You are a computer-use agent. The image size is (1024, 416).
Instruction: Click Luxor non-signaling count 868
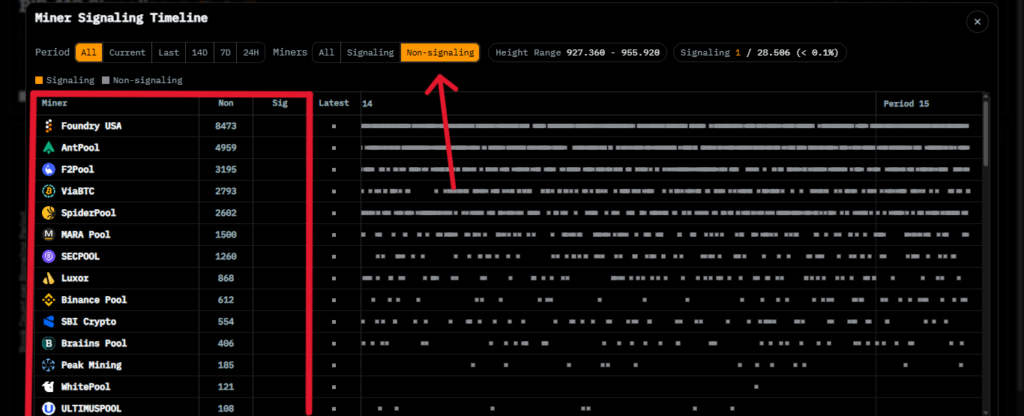point(226,278)
